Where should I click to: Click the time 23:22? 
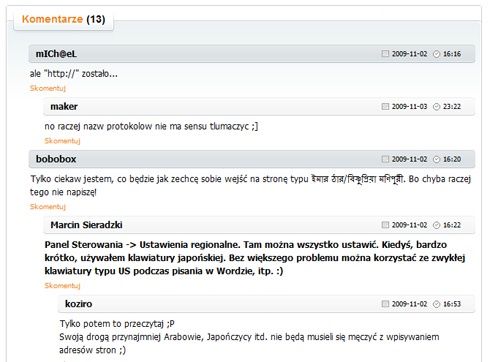tap(452, 107)
